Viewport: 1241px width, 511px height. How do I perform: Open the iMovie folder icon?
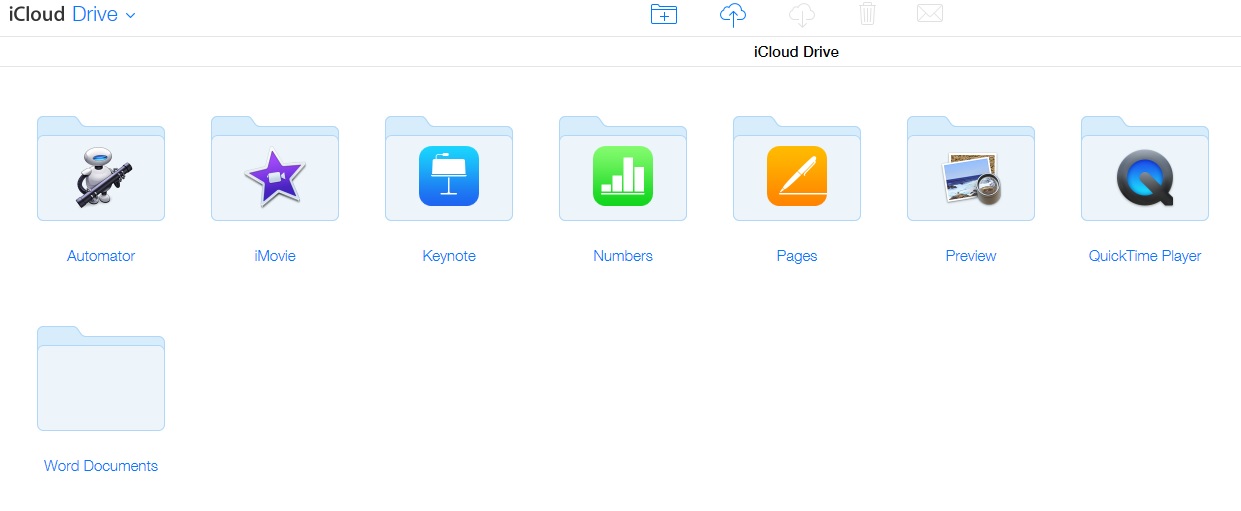[275, 169]
